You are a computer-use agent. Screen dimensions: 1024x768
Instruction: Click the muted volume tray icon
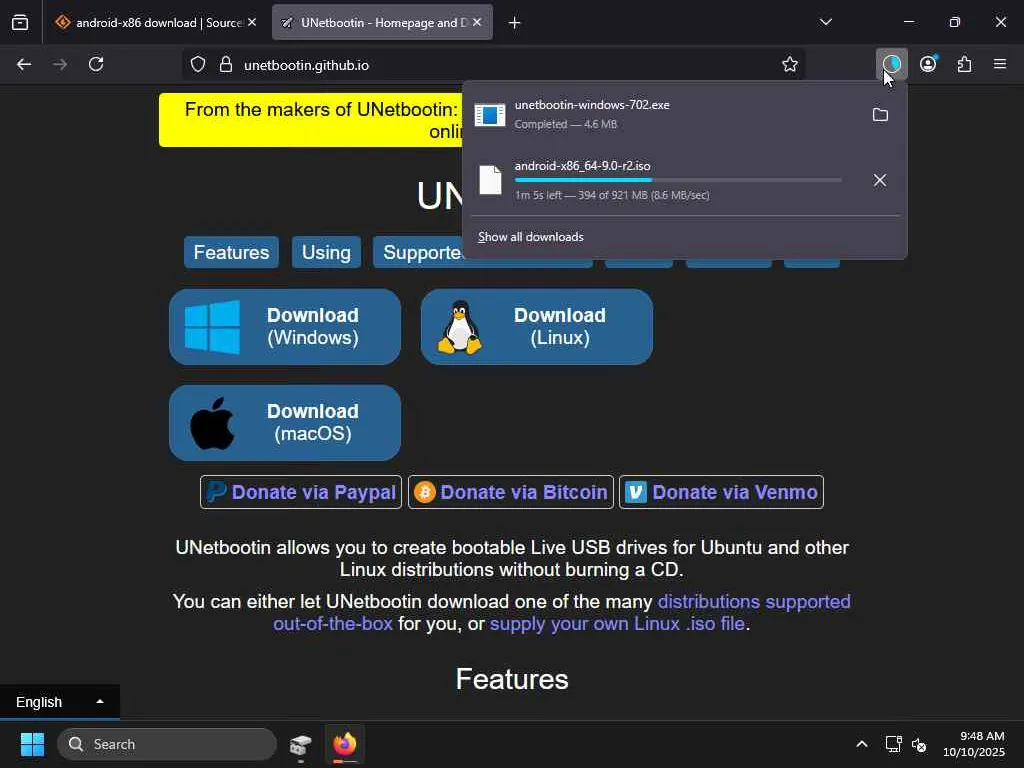pos(920,744)
